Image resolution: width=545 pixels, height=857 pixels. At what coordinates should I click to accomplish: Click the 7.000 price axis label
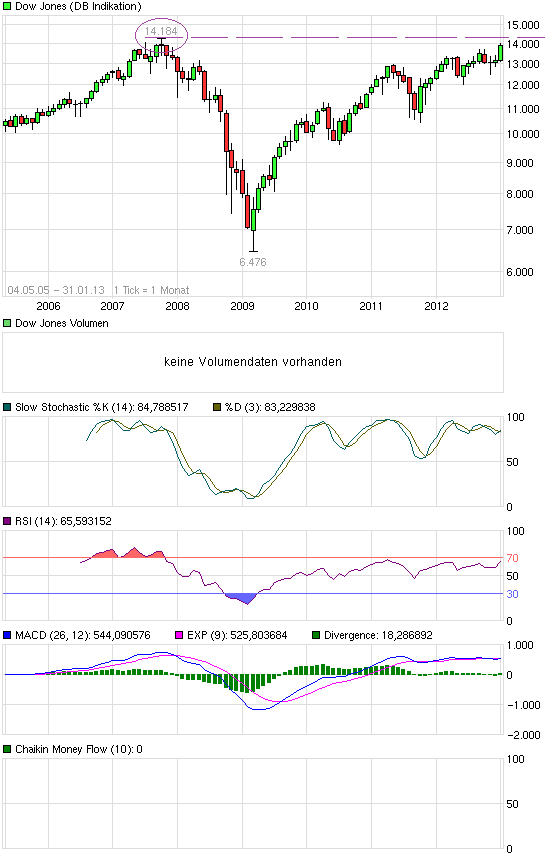520,230
